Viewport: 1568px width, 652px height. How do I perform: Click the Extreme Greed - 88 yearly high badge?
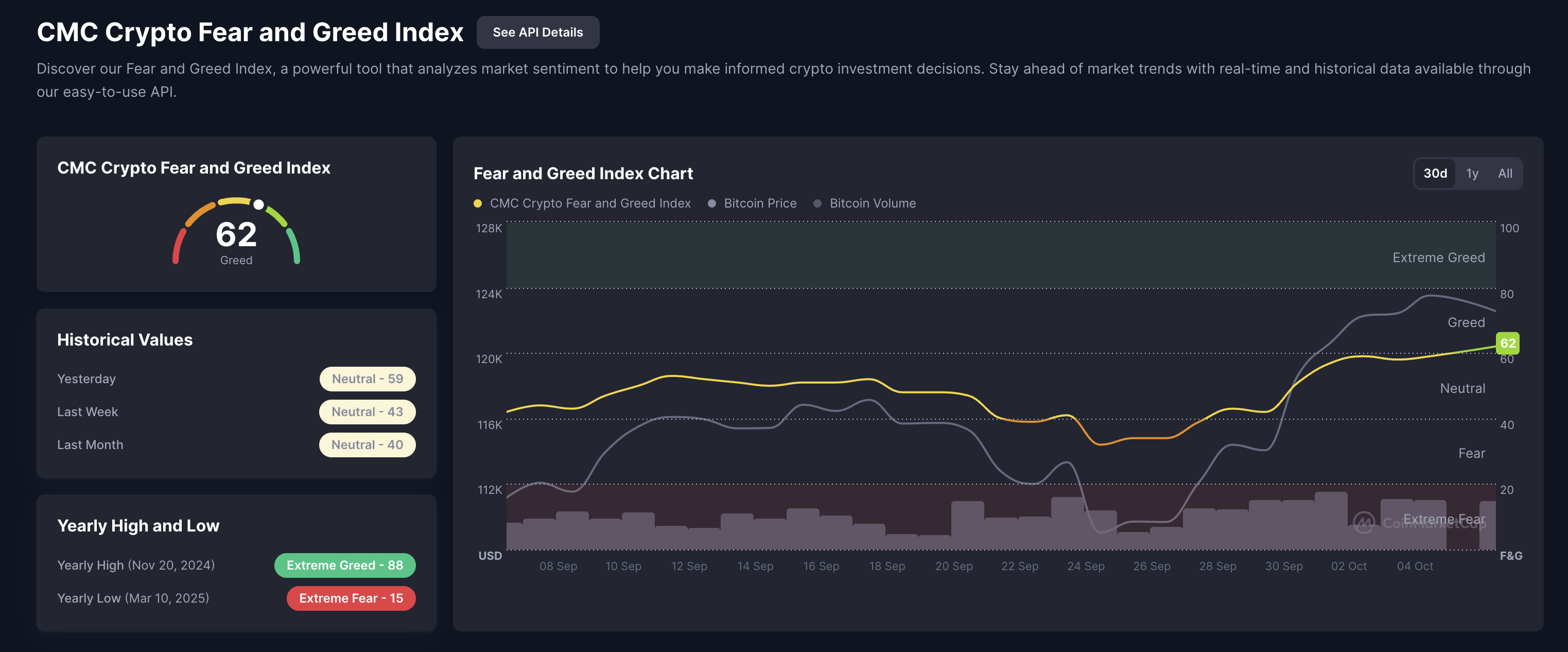345,565
